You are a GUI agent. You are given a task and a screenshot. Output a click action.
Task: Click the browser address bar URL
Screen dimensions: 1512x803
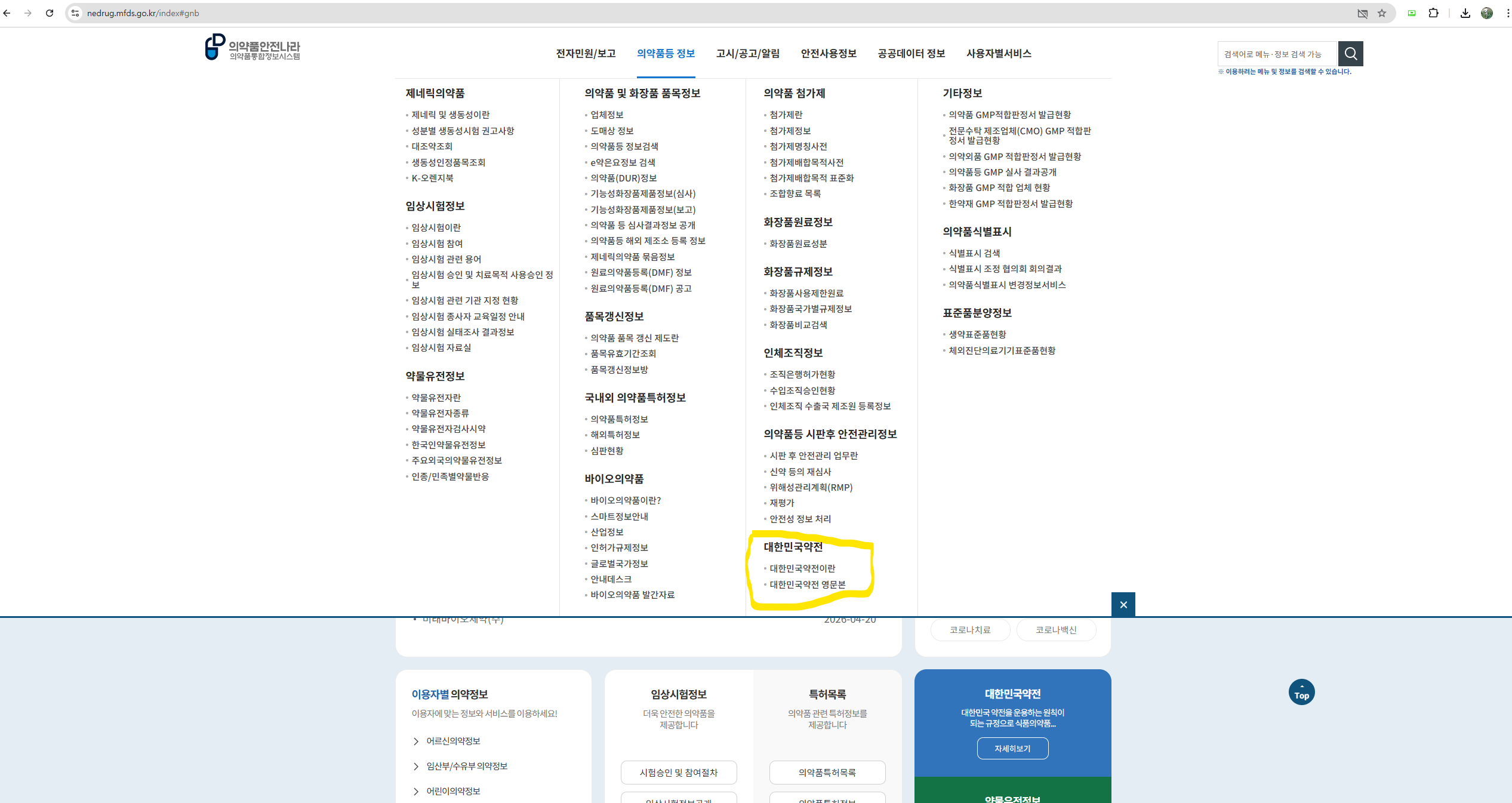(143, 13)
